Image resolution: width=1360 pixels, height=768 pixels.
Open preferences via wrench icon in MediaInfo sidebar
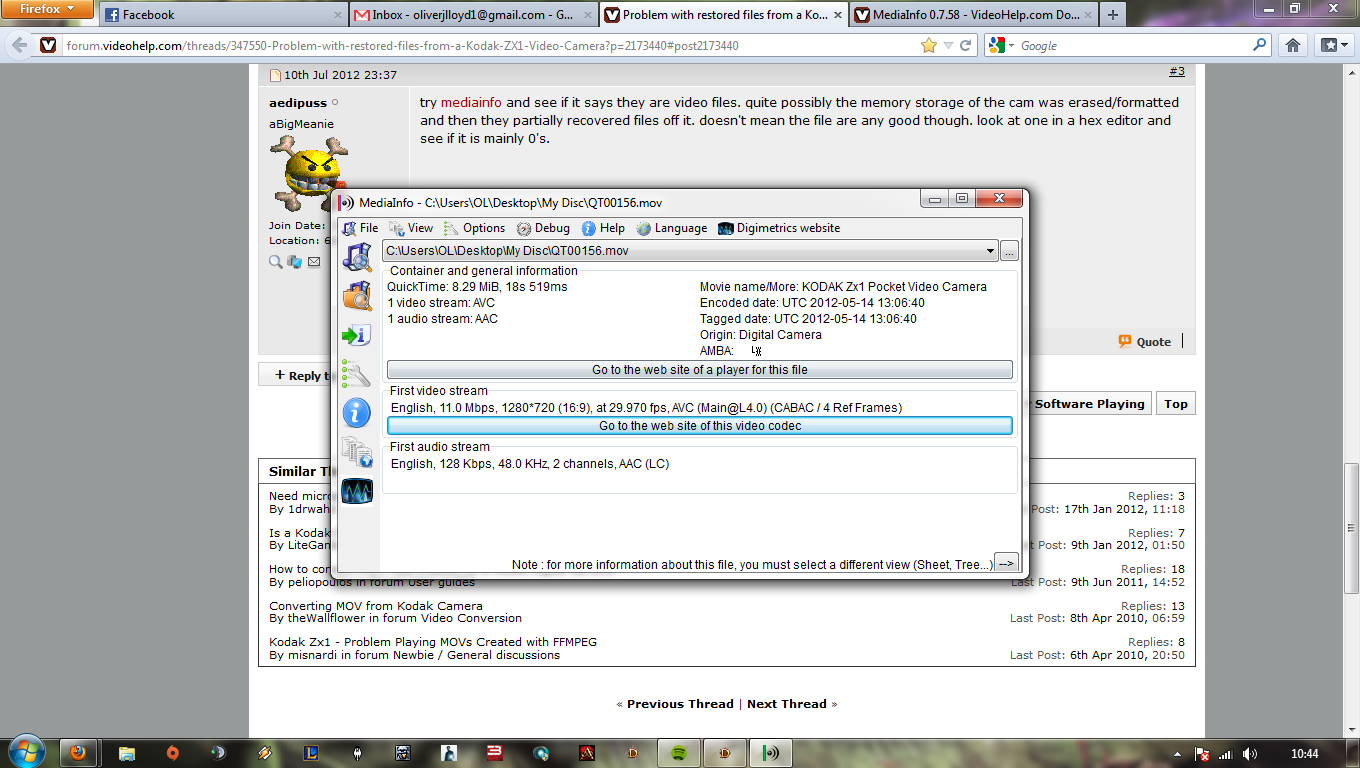[x=357, y=373]
